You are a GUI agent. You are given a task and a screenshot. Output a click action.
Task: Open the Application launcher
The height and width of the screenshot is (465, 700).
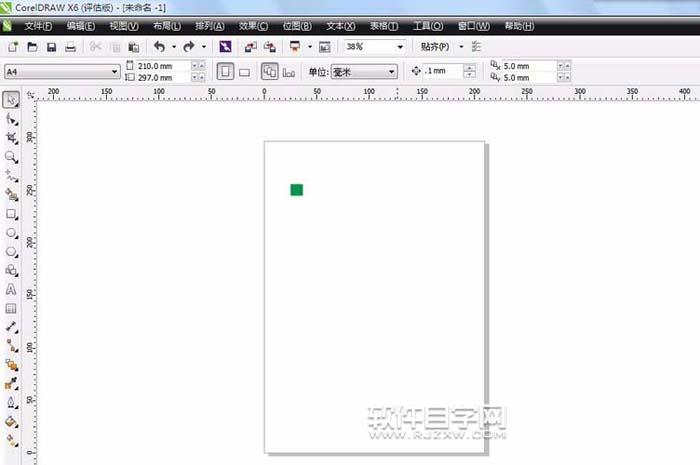[x=295, y=46]
